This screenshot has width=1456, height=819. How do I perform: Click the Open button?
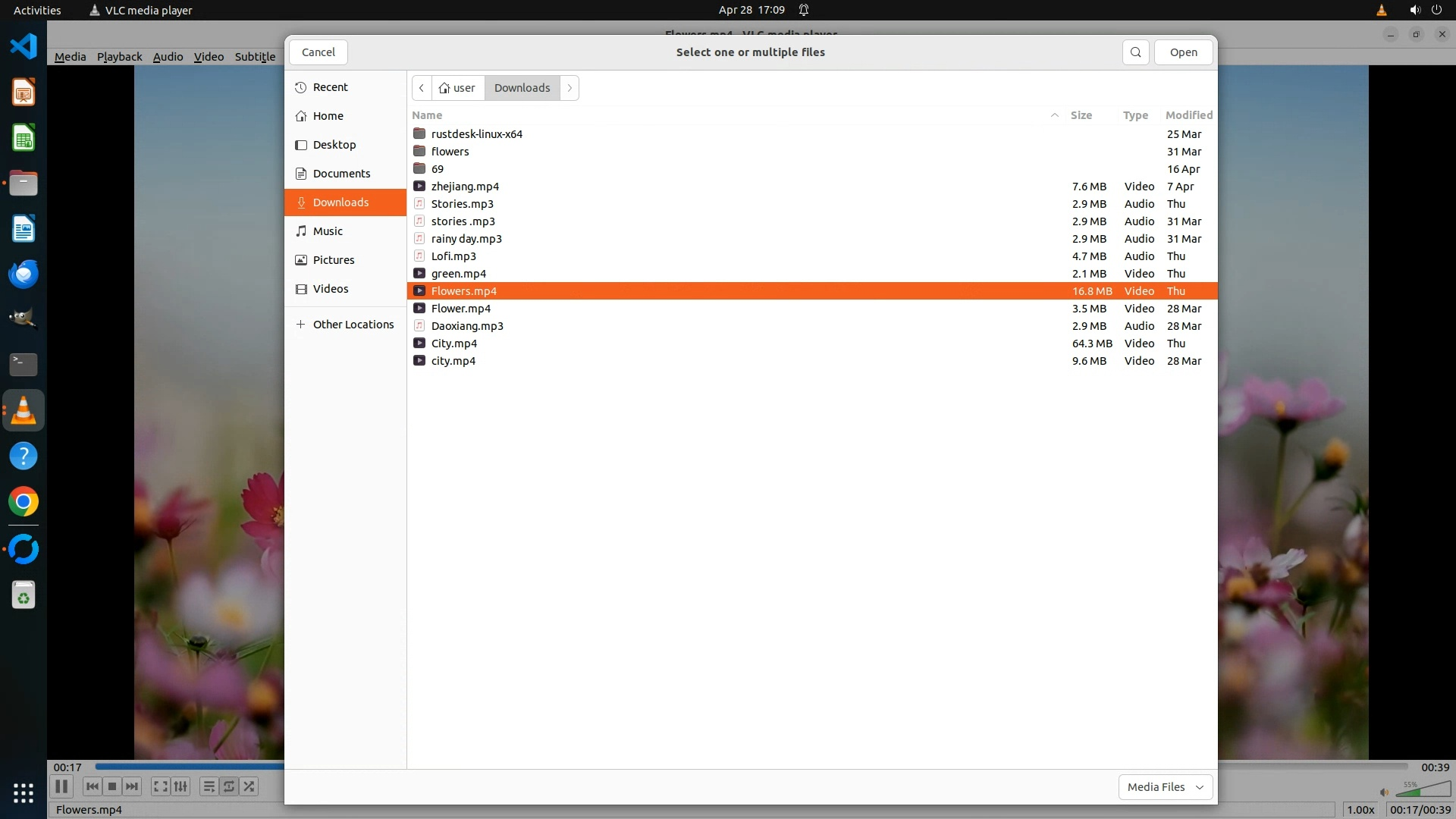pyautogui.click(x=1183, y=52)
